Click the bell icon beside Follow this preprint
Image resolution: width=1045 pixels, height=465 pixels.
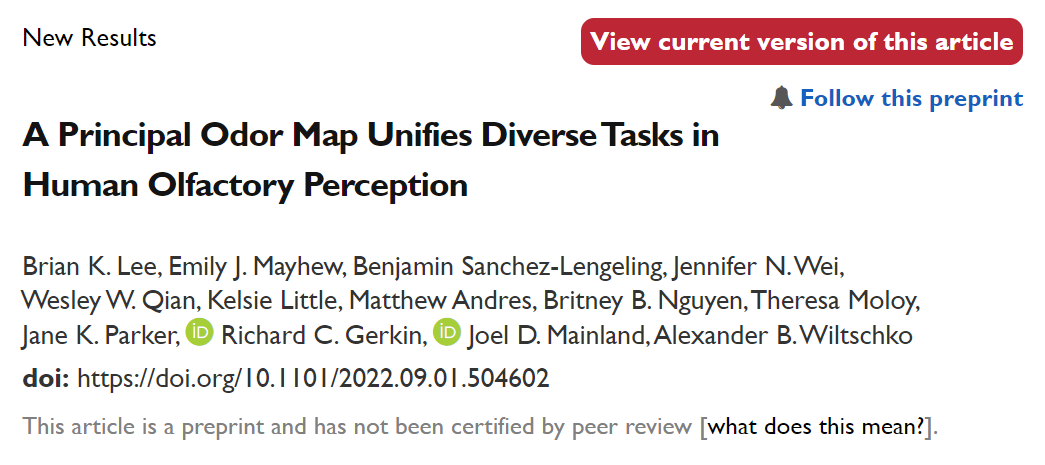[782, 98]
